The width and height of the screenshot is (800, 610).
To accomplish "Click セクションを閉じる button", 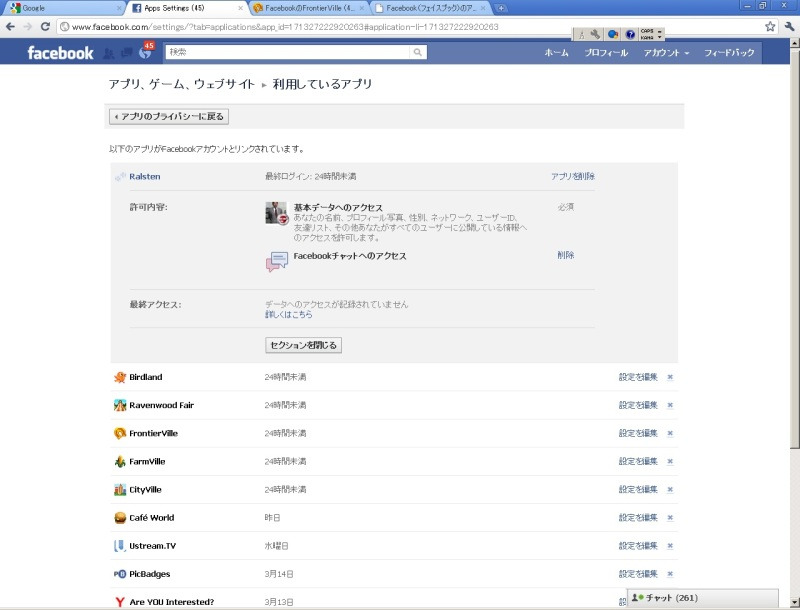I will (x=303, y=345).
